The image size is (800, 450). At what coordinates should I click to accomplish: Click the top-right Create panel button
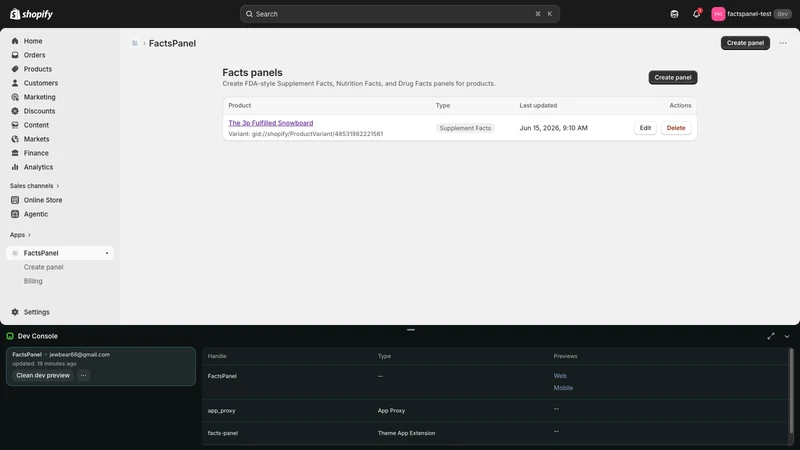(745, 43)
